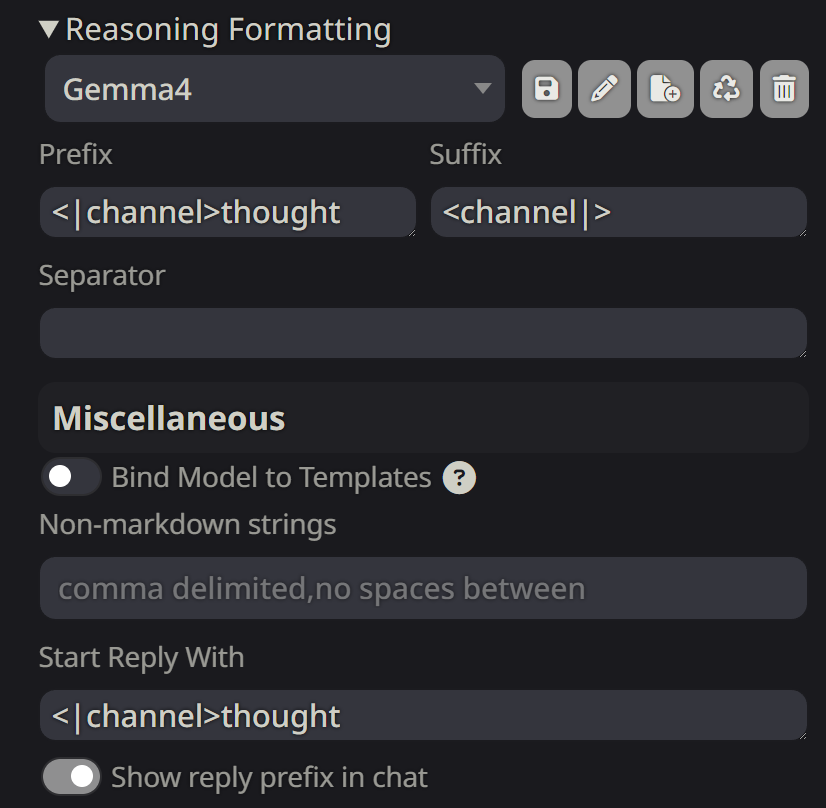Click the Non-markdown strings input box
The width and height of the screenshot is (826, 808).
[422, 588]
